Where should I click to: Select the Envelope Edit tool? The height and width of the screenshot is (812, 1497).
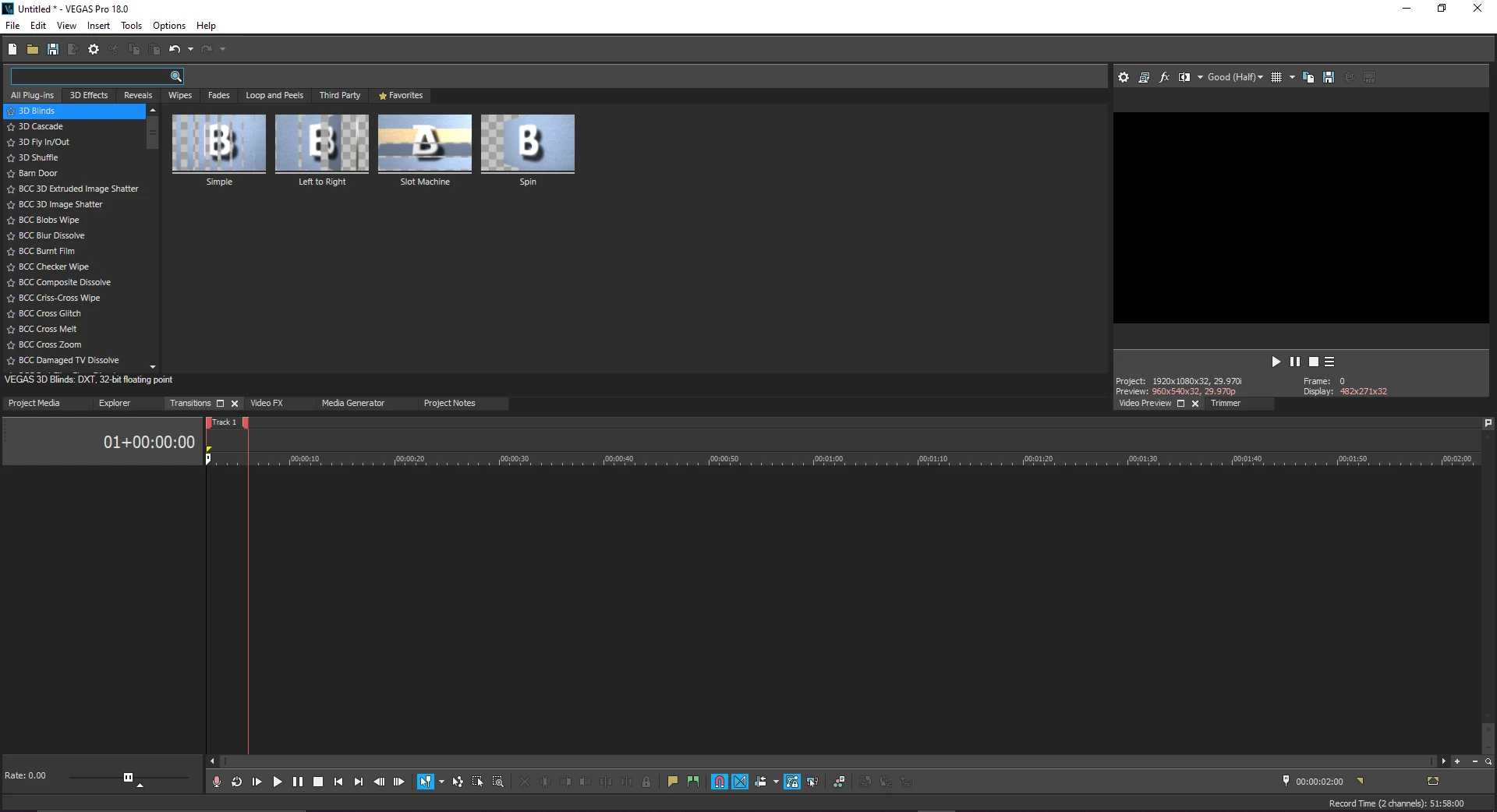coord(458,782)
